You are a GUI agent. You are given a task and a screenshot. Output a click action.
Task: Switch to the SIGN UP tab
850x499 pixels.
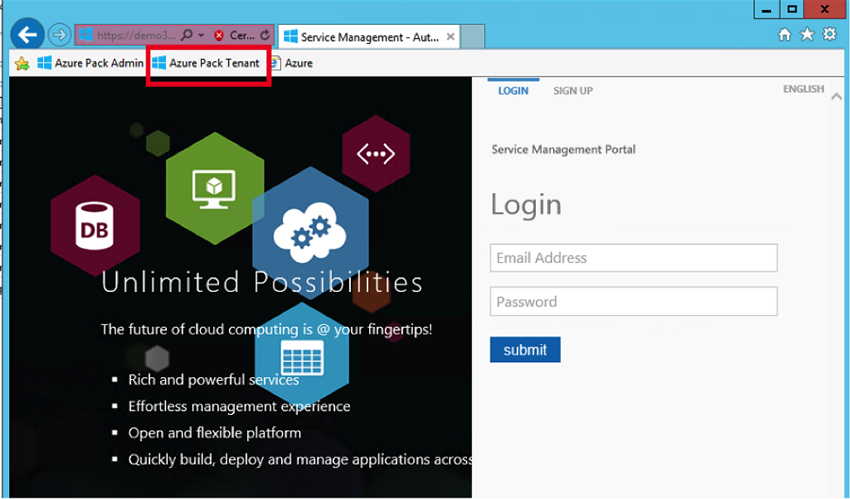[x=573, y=91]
